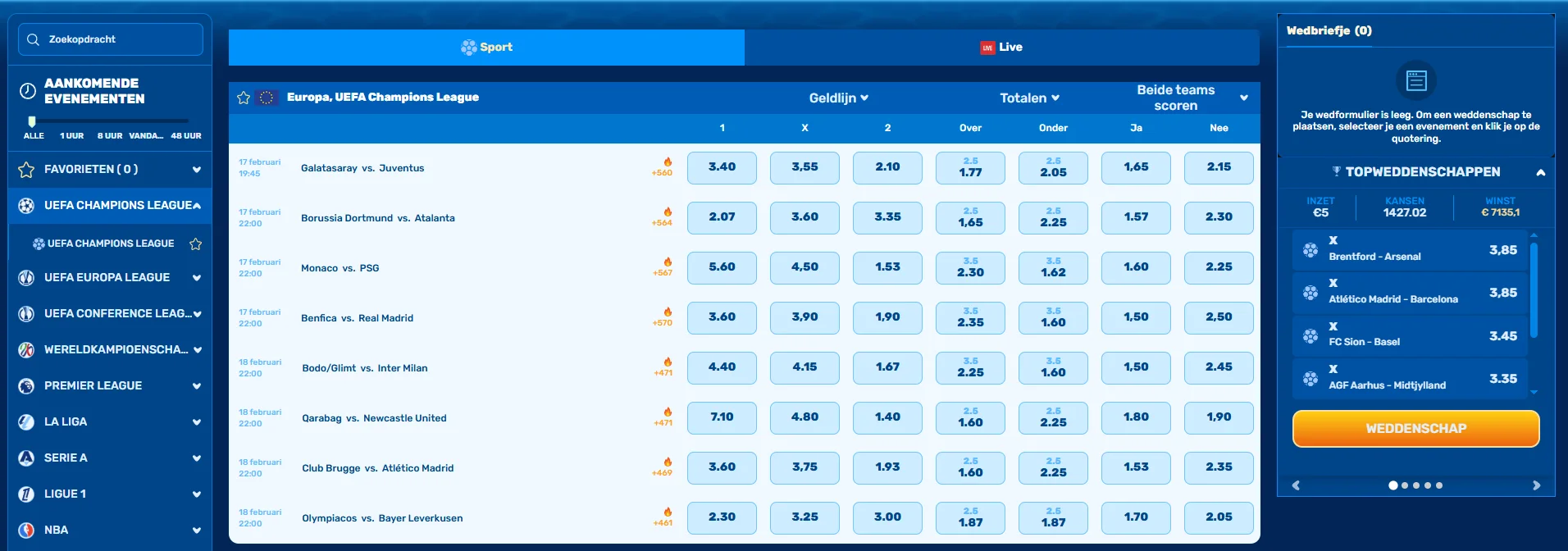This screenshot has height=551, width=1568.
Task: Open the Geldlijn market dropdown
Action: 838,98
